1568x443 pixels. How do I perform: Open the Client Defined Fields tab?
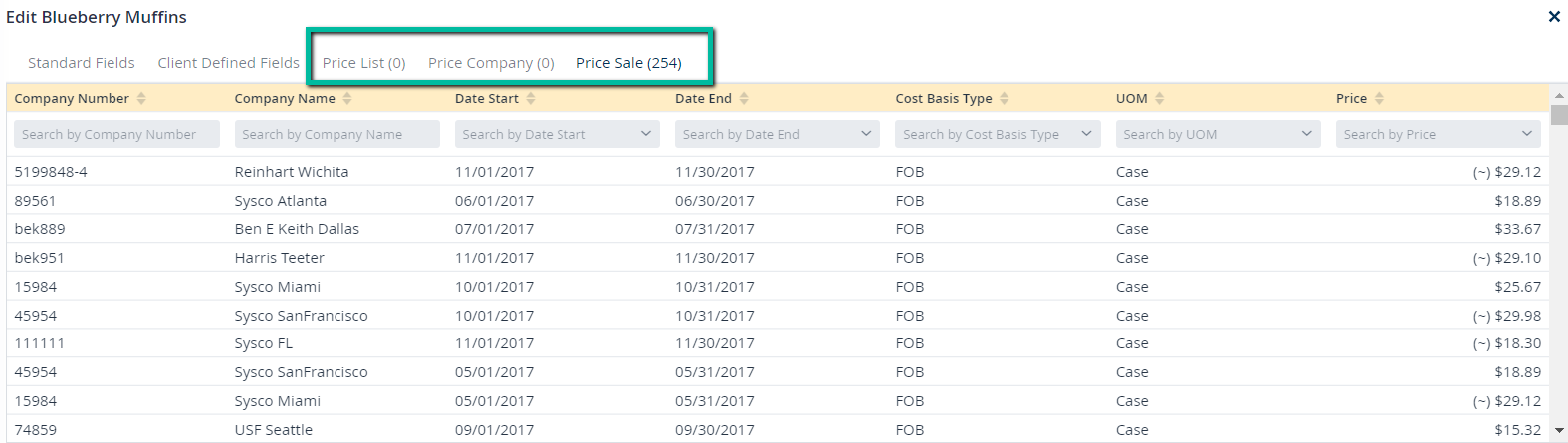coord(228,63)
